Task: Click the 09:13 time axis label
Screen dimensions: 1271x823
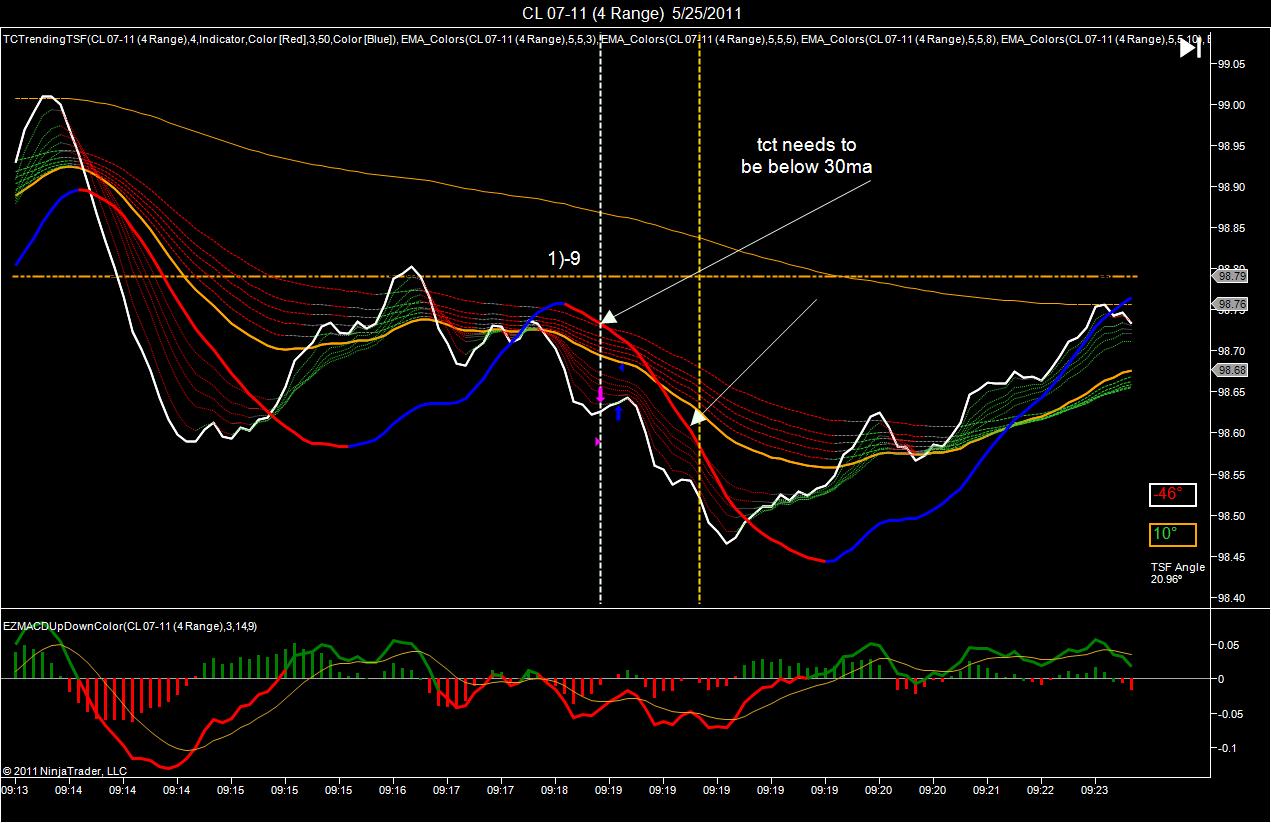Action: pos(15,789)
